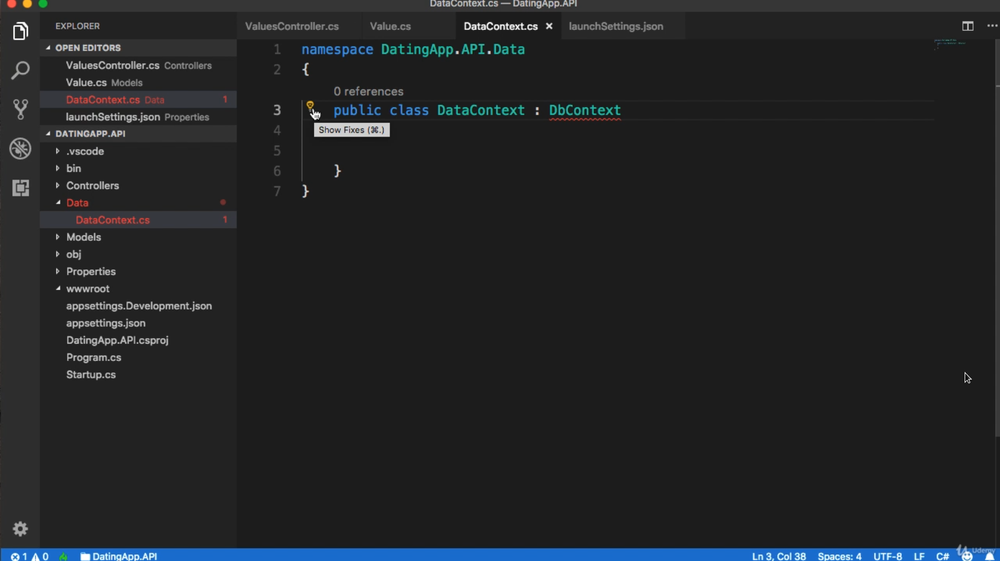The width and height of the screenshot is (1000, 561).
Task: Close the DataContext.cs tab
Action: coord(548,26)
